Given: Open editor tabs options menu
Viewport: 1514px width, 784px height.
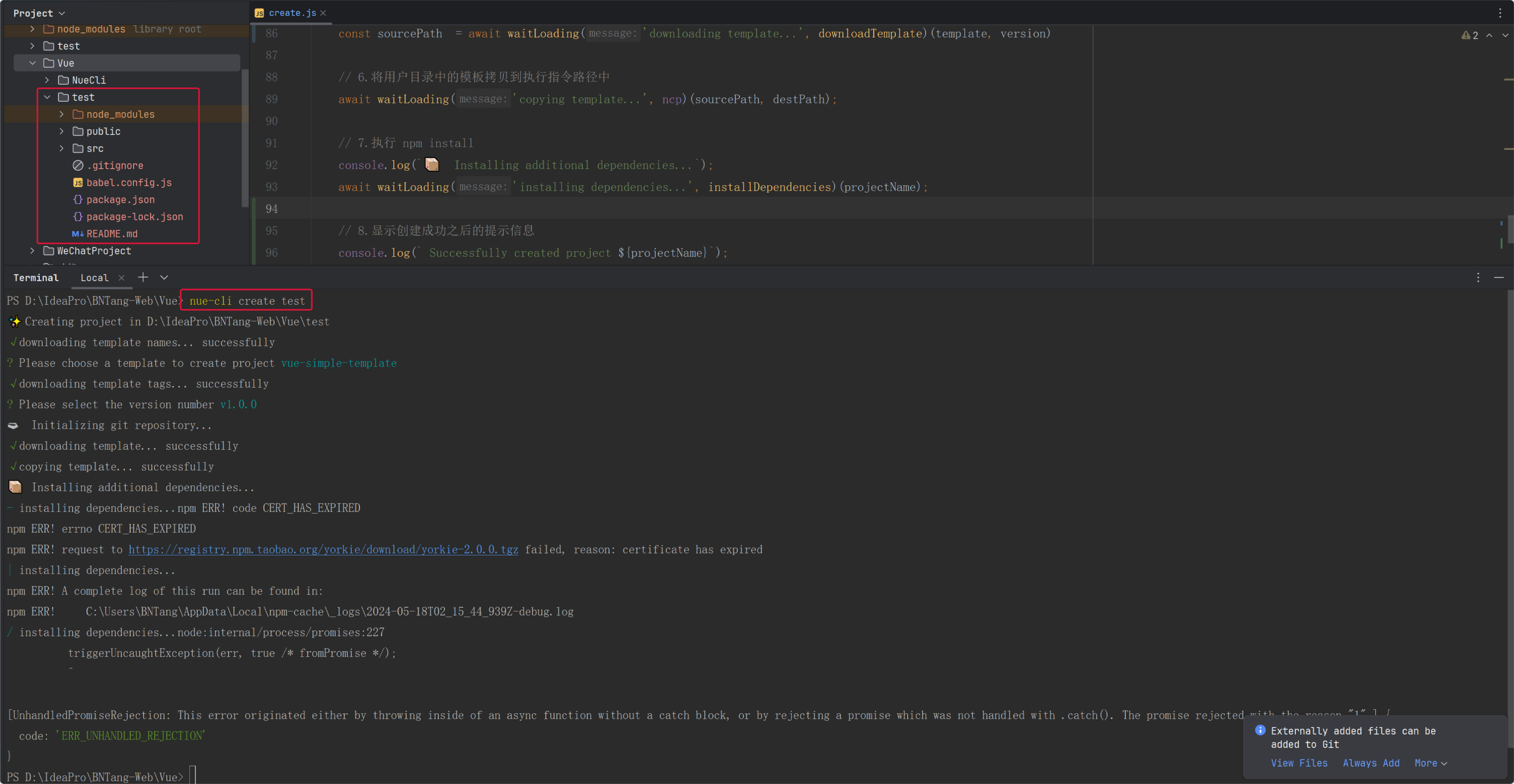Looking at the screenshot, I should click(x=1500, y=13).
